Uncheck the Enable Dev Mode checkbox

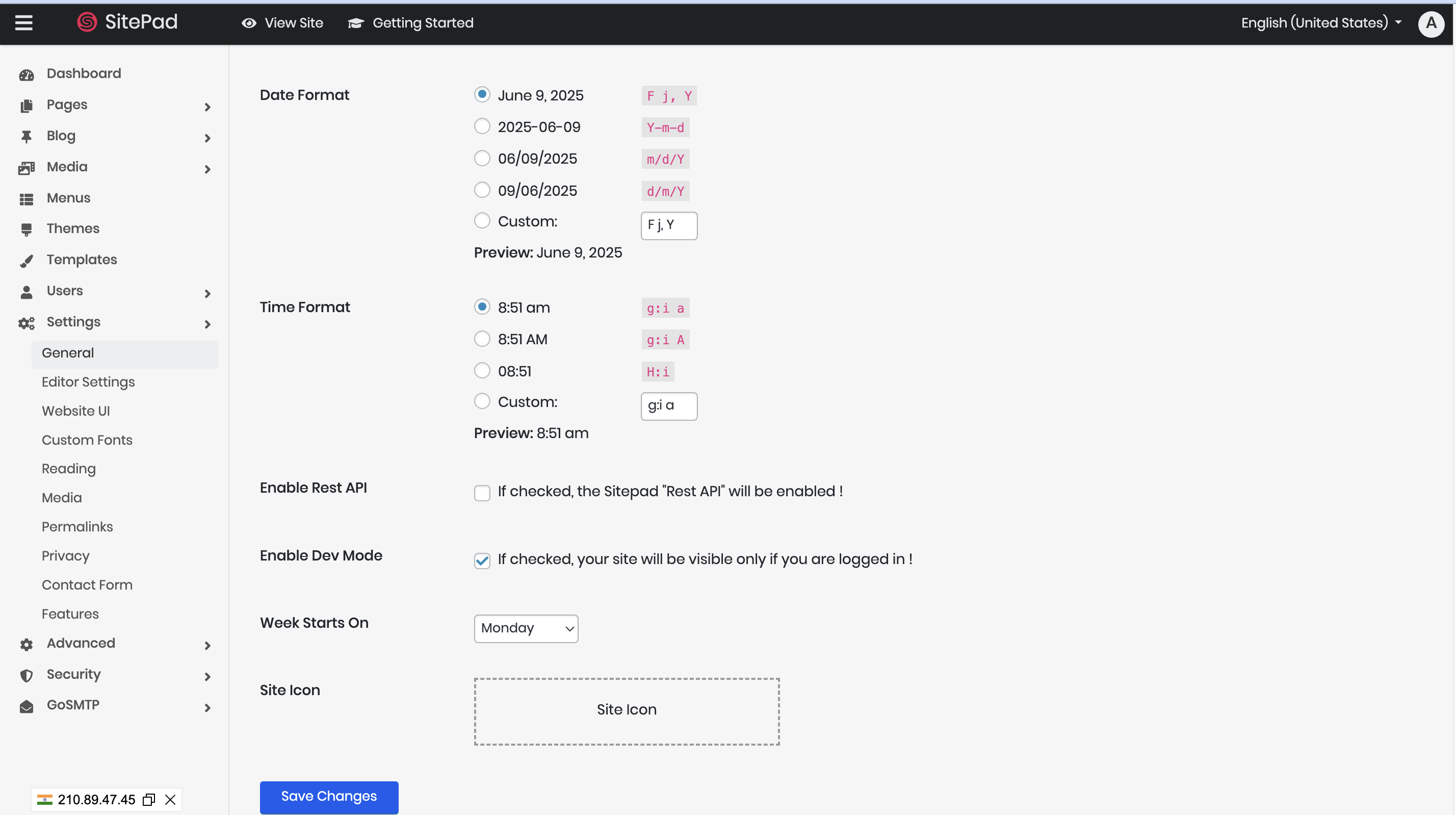click(482, 561)
